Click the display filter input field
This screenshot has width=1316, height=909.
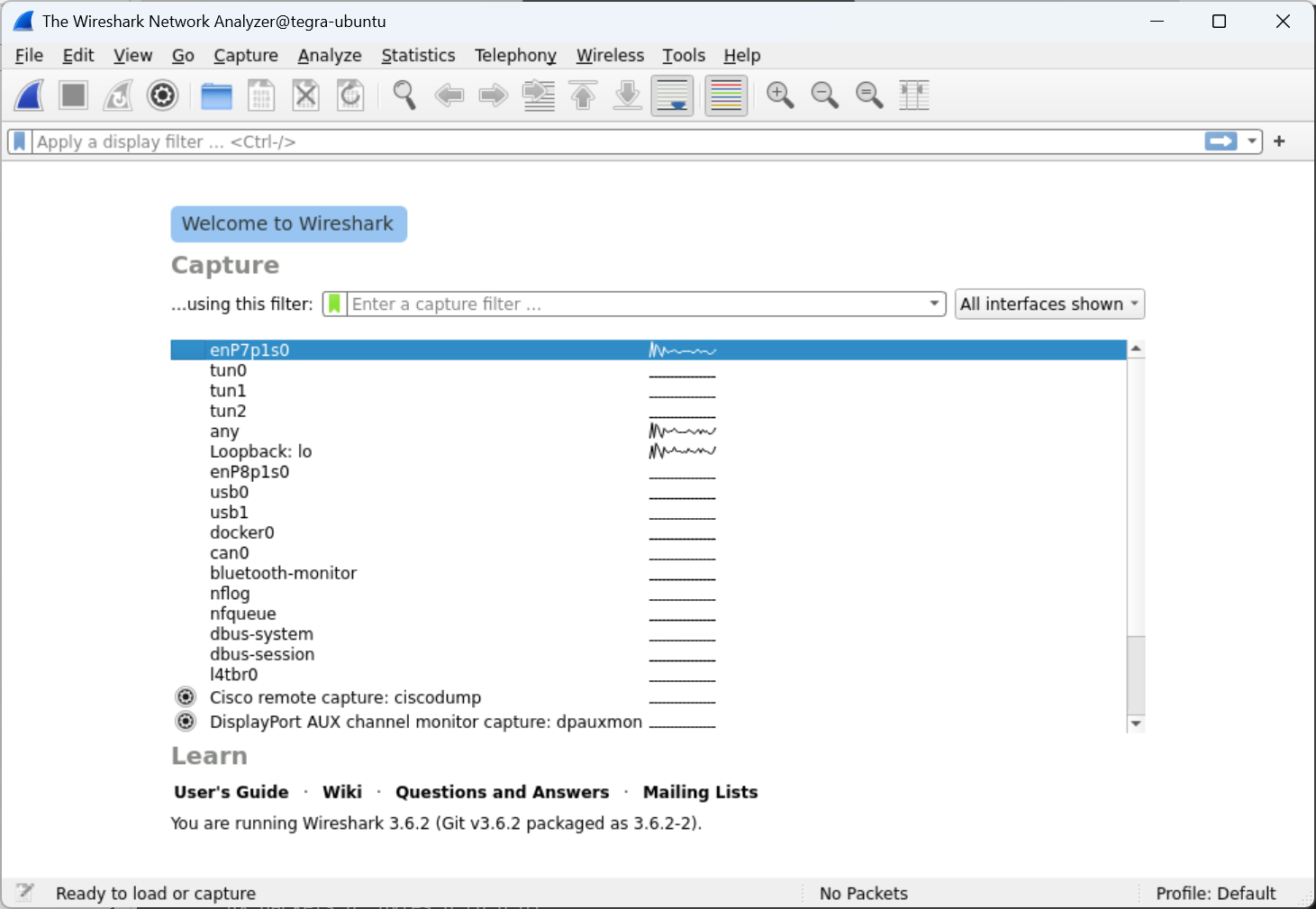click(617, 141)
